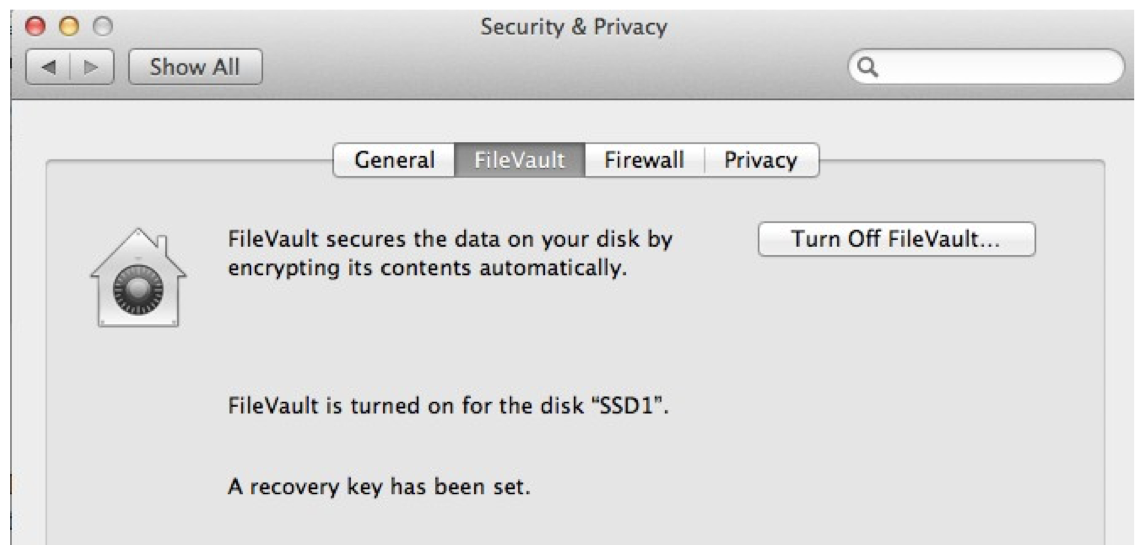Select the FileVault tab
The height and width of the screenshot is (556, 1146).
pos(520,160)
